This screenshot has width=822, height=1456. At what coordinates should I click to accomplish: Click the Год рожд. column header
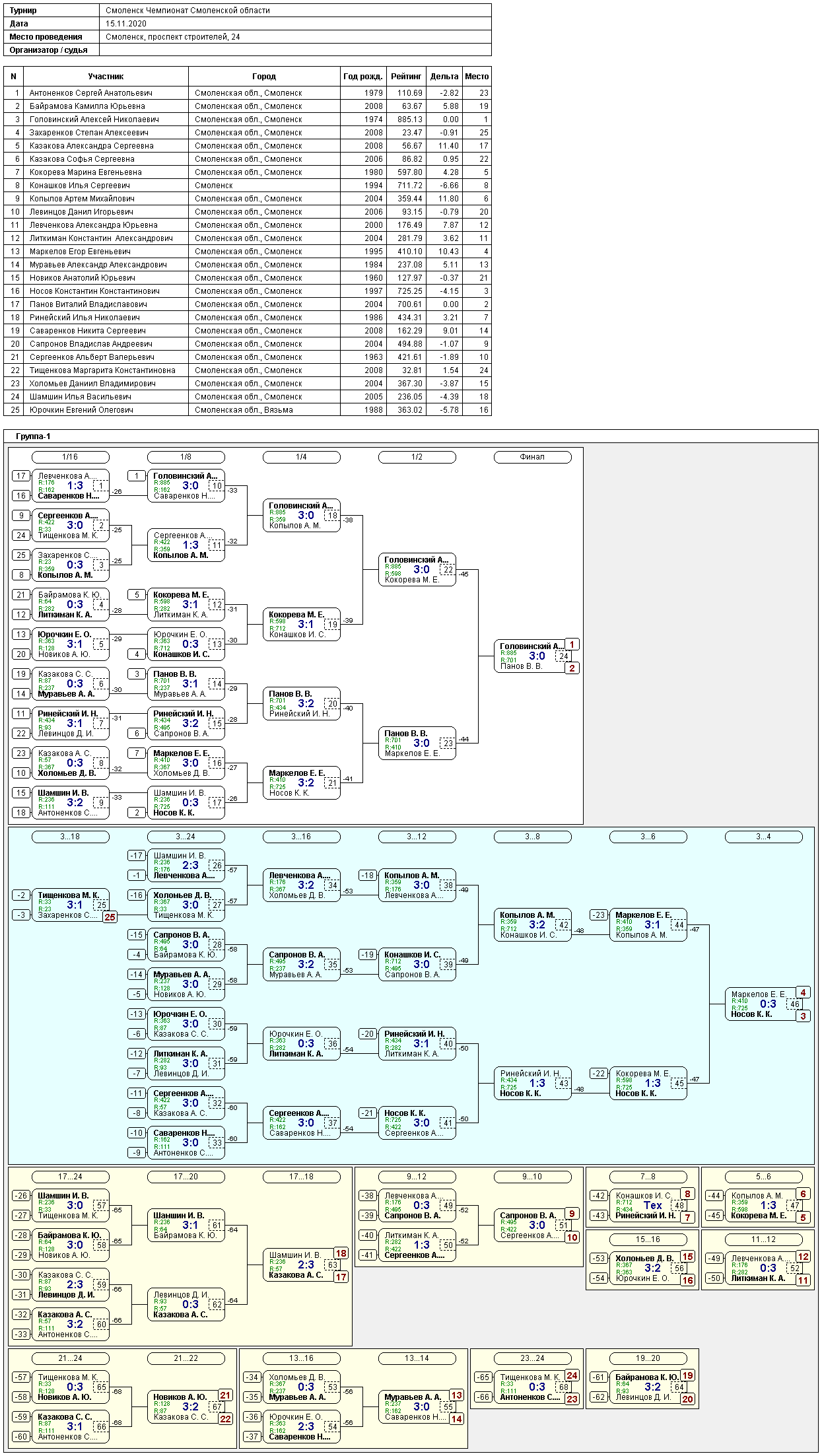362,77
